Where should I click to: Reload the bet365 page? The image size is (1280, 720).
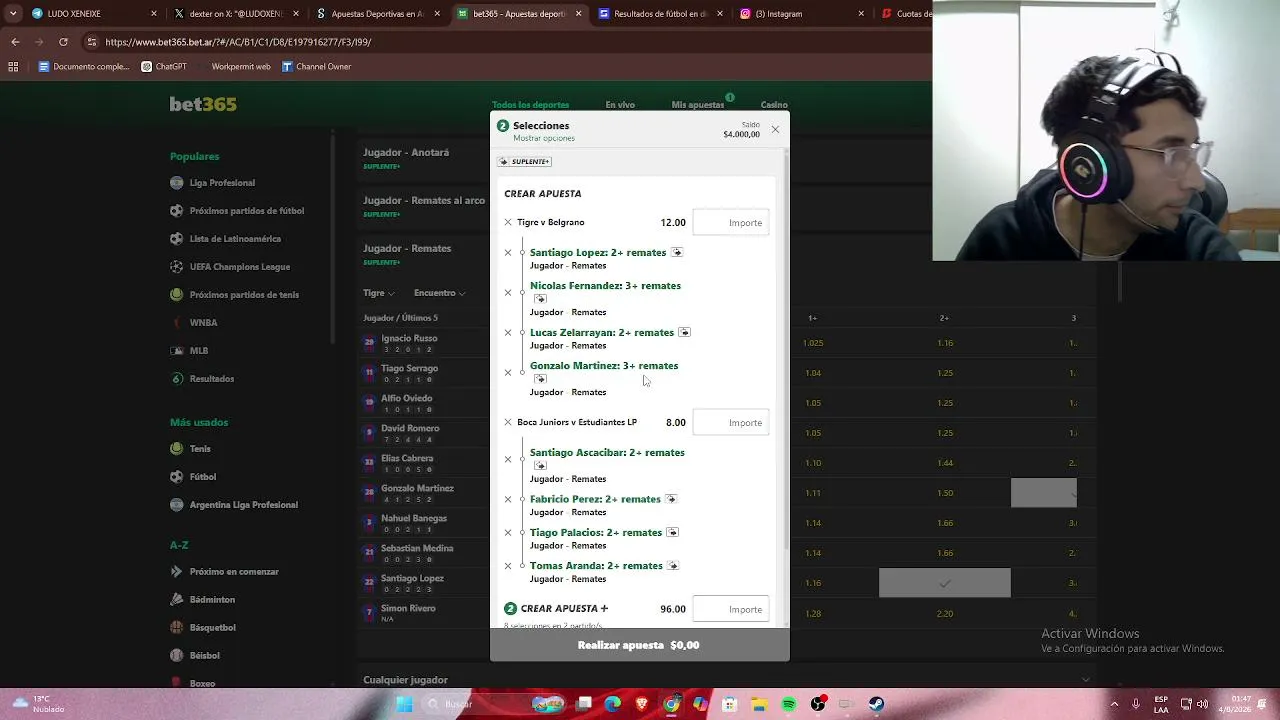coord(63,42)
